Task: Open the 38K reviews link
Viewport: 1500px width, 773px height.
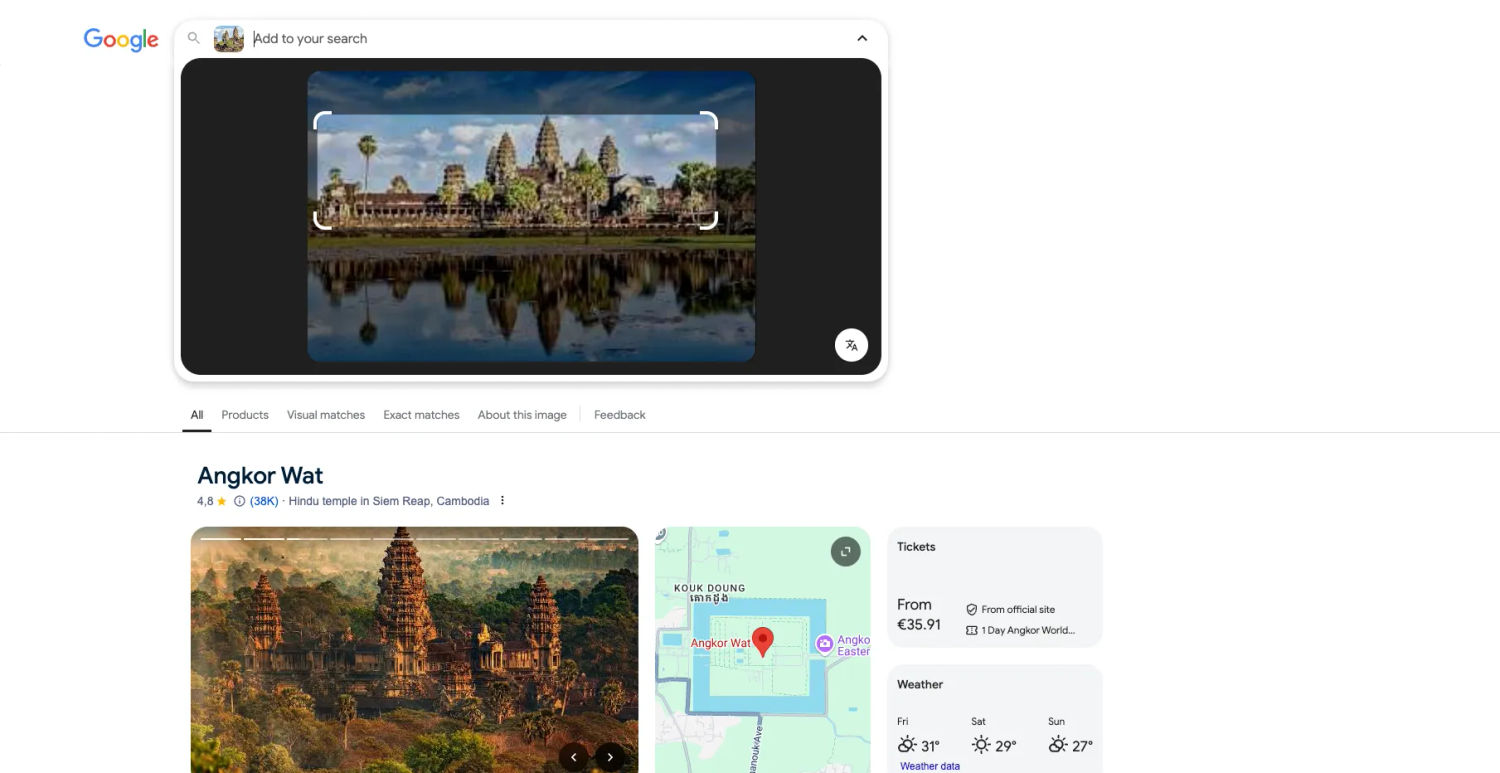Action: [x=264, y=501]
